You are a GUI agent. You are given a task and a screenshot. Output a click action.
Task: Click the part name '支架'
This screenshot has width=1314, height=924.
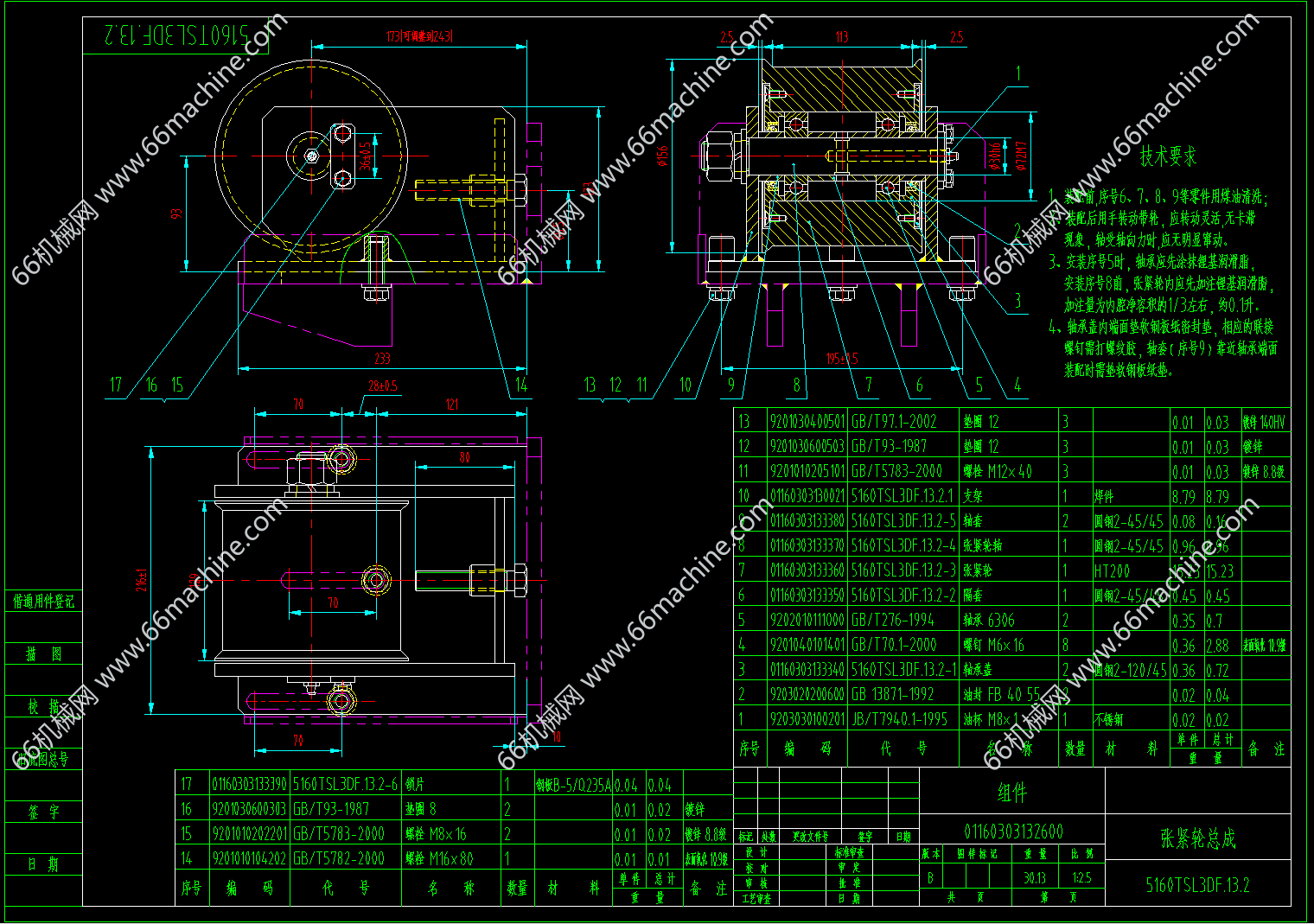click(973, 496)
